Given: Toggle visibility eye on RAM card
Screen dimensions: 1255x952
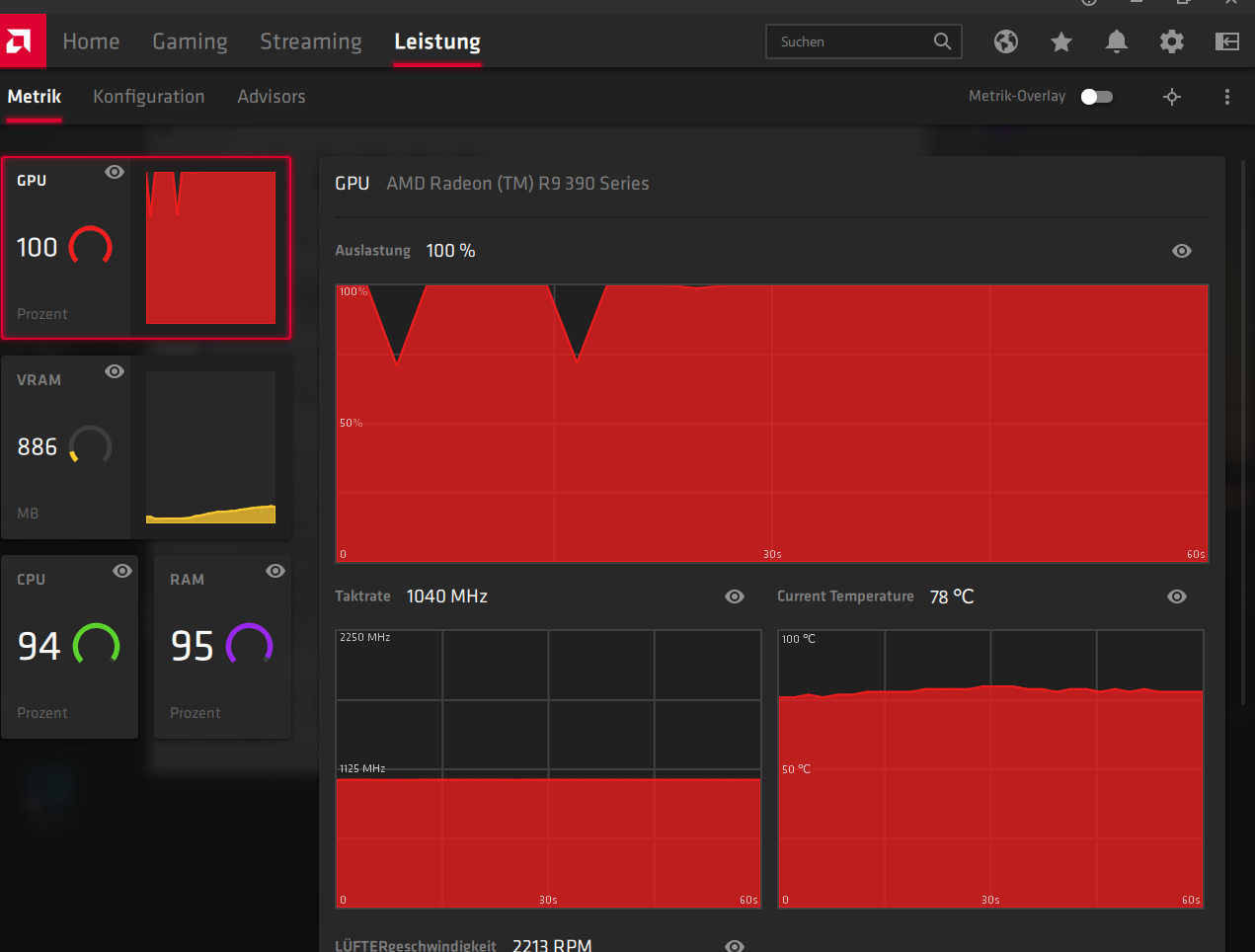Looking at the screenshot, I should tap(275, 571).
